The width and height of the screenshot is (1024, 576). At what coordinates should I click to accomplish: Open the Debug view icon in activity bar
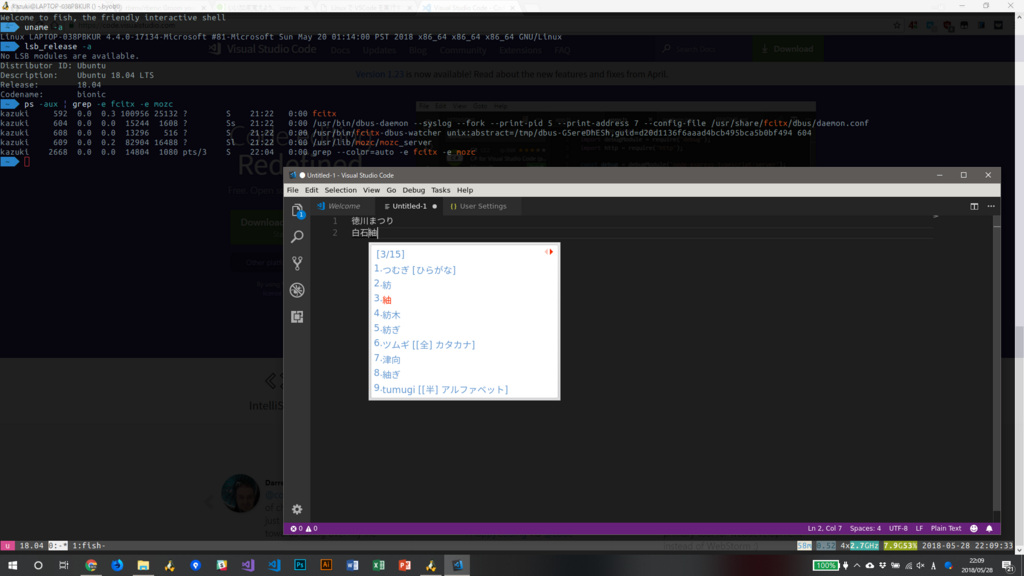tap(297, 290)
